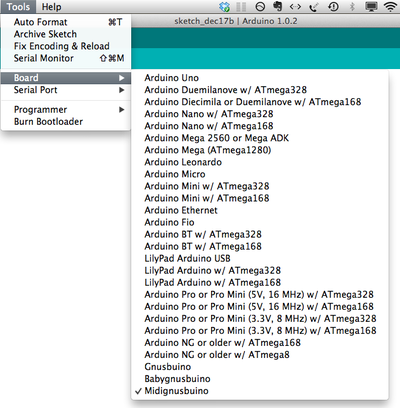Screen dimensions: 400x408
Task: Choose Arduino BT w/ ATmega168
Action: tap(260, 246)
